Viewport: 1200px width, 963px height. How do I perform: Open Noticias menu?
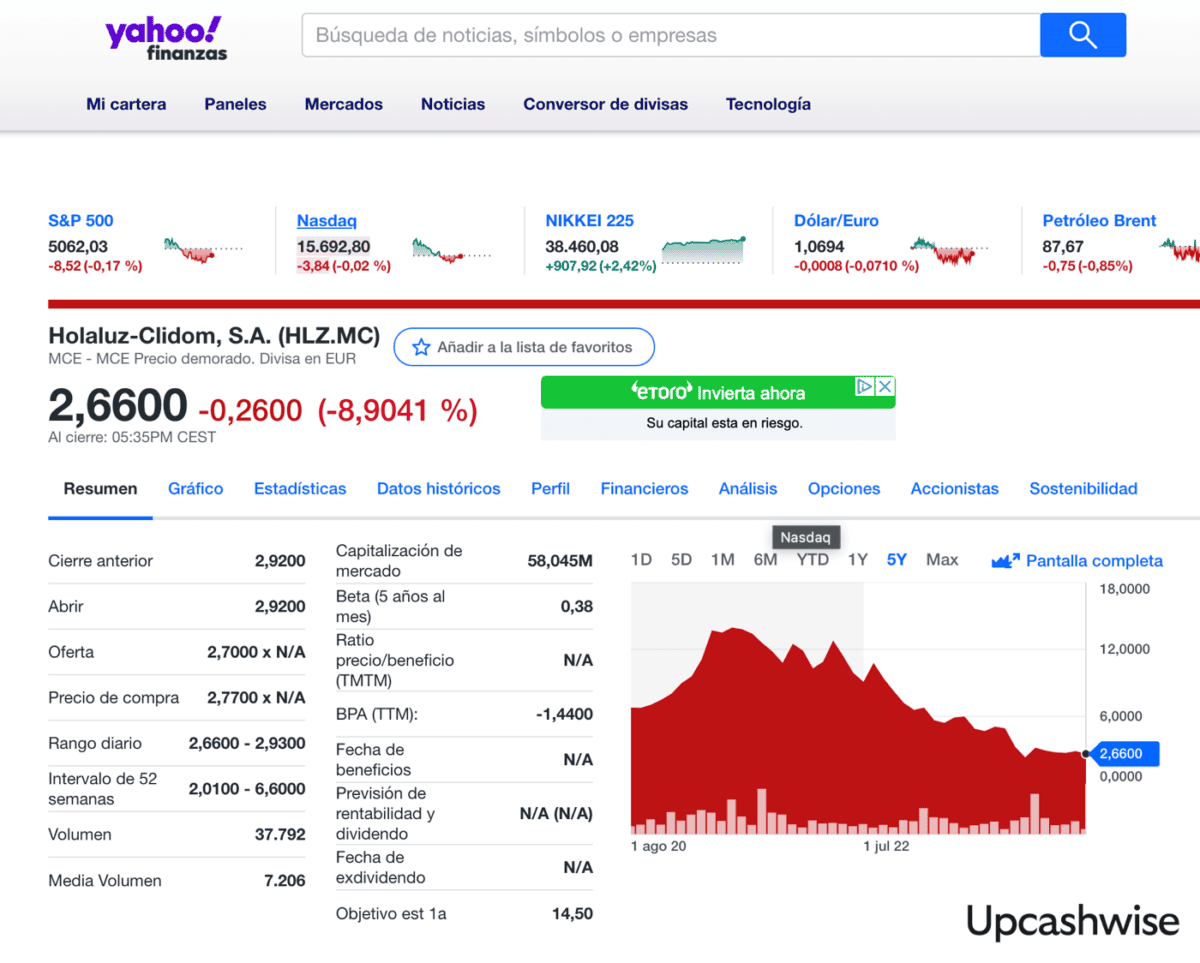tap(453, 104)
